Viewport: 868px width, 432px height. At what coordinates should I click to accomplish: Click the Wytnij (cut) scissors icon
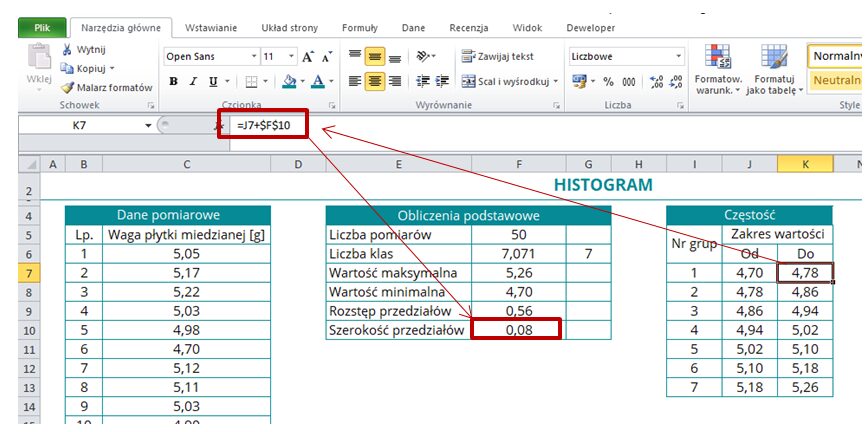point(67,50)
